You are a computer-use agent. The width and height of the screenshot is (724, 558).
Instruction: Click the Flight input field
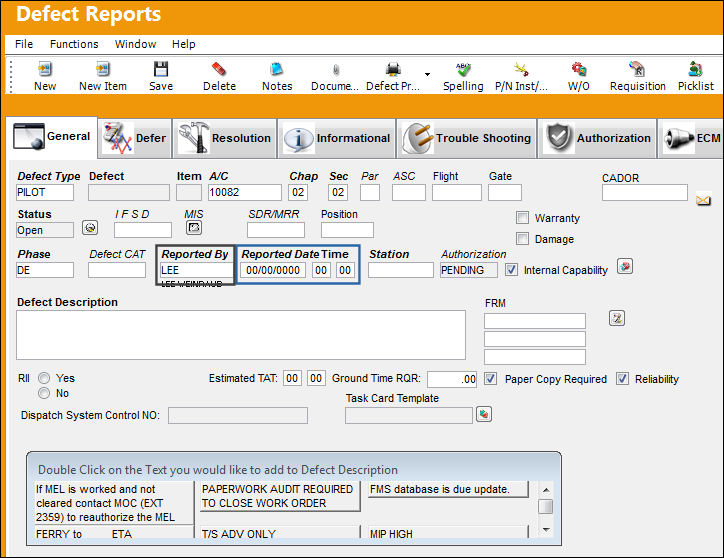[x=457, y=192]
